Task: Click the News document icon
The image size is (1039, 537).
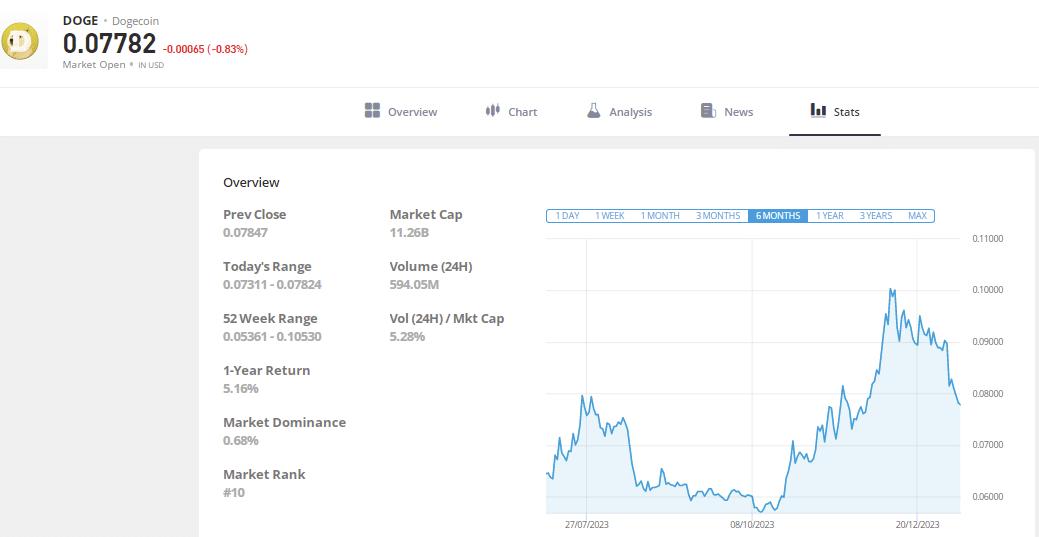Action: point(708,111)
